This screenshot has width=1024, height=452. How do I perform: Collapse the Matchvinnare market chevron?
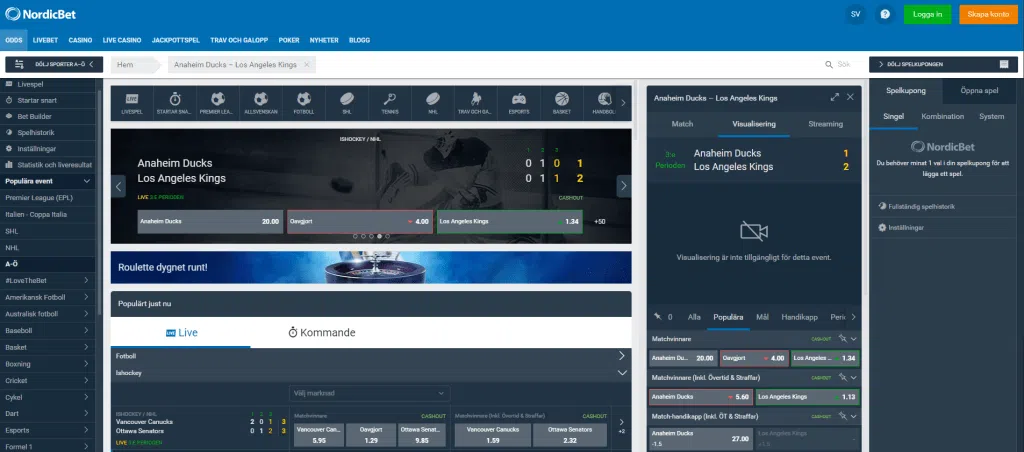854,339
